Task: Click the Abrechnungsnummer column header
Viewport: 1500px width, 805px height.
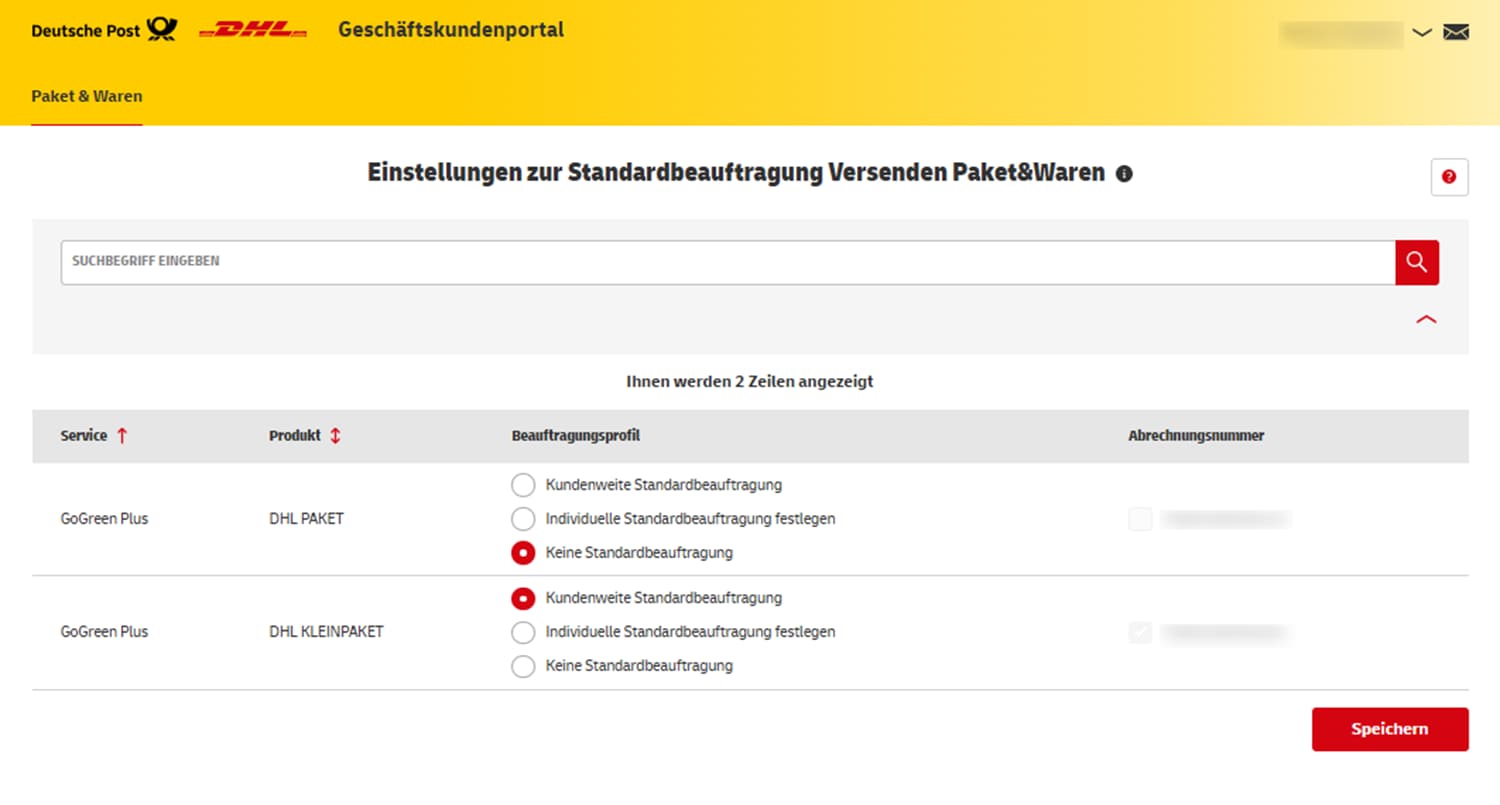Action: tap(1196, 436)
